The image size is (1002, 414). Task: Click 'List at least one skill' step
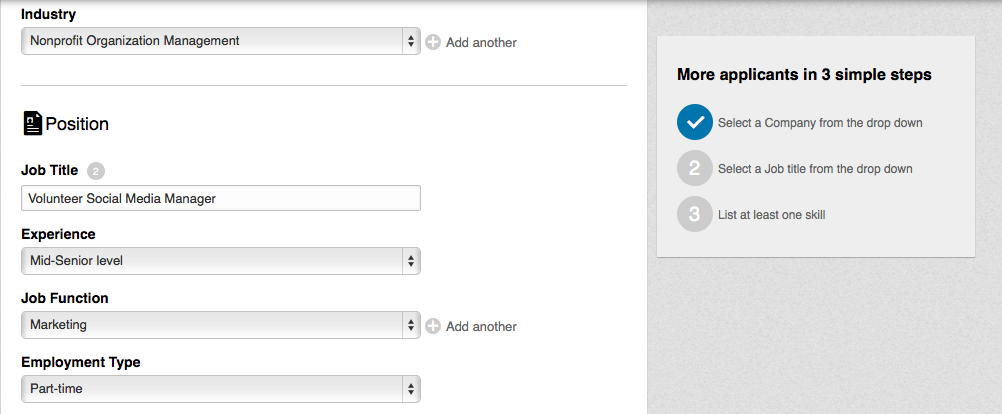pos(771,215)
